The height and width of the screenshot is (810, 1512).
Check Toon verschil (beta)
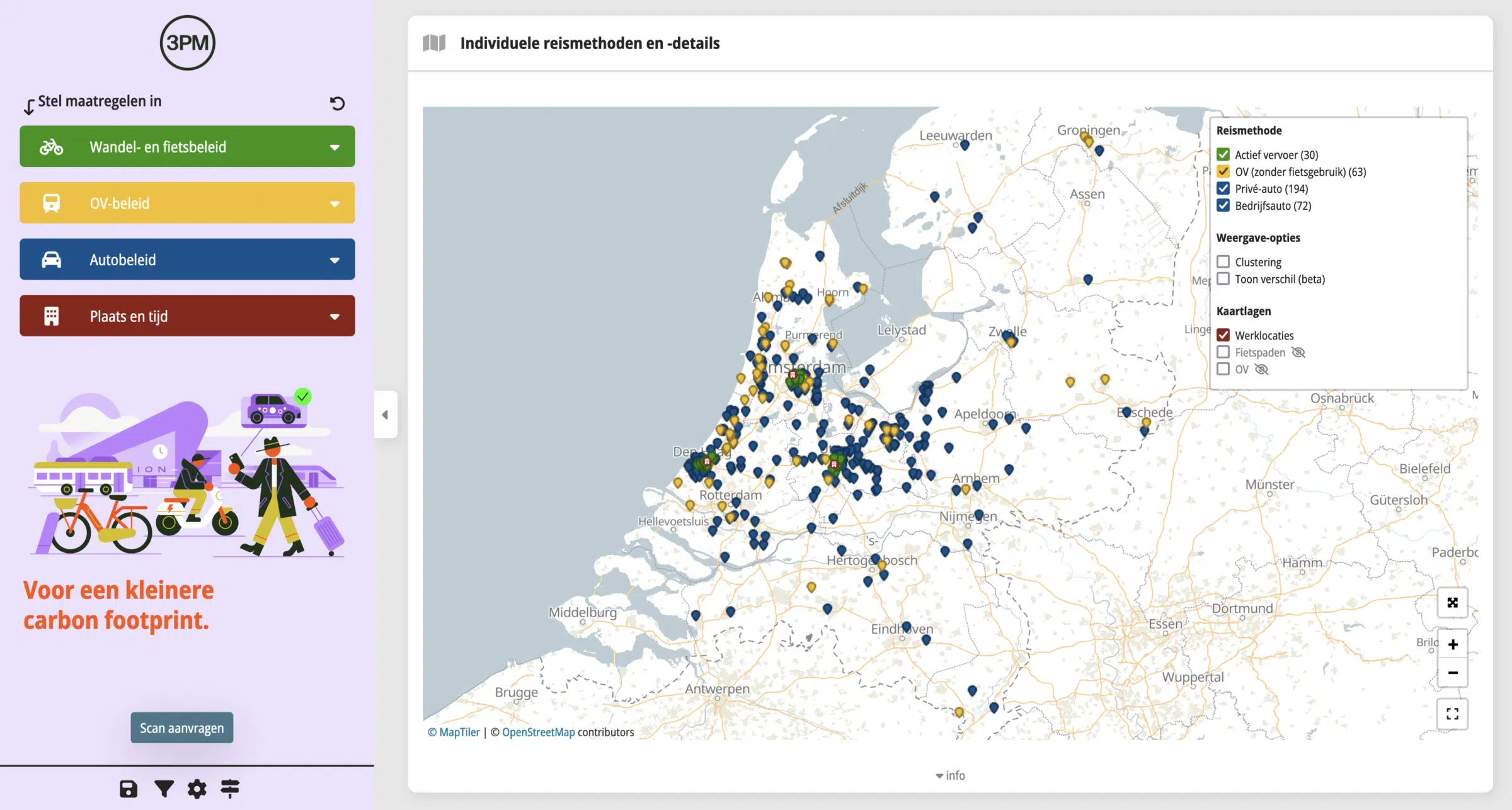click(1223, 278)
